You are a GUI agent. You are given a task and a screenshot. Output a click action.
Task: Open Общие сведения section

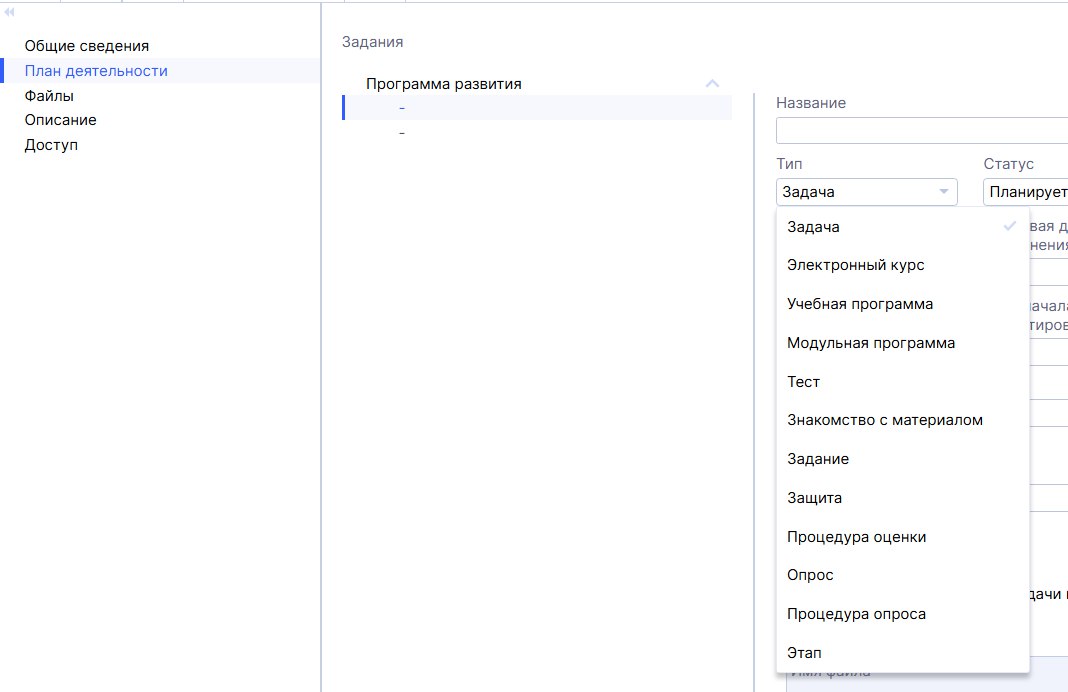tap(87, 46)
